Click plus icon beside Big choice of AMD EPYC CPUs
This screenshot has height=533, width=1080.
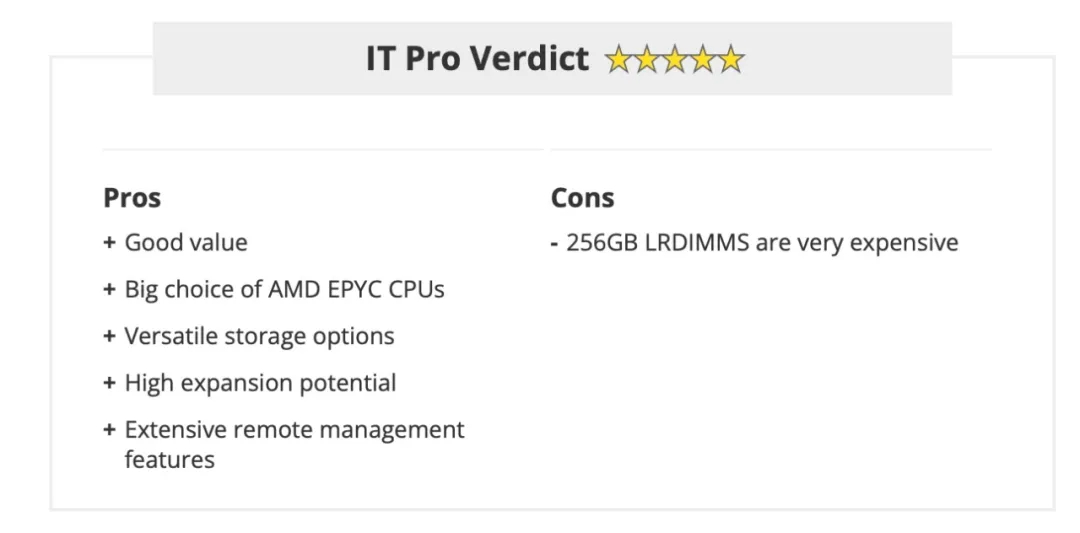pos(109,289)
